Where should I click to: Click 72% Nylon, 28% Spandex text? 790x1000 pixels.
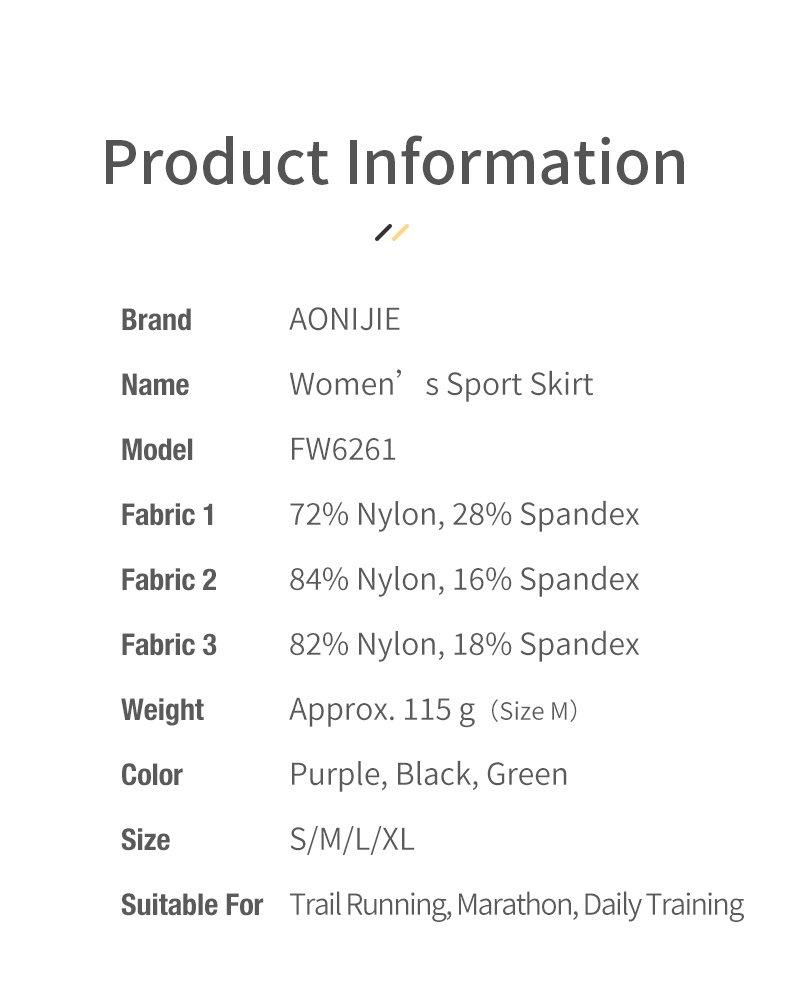coord(464,514)
